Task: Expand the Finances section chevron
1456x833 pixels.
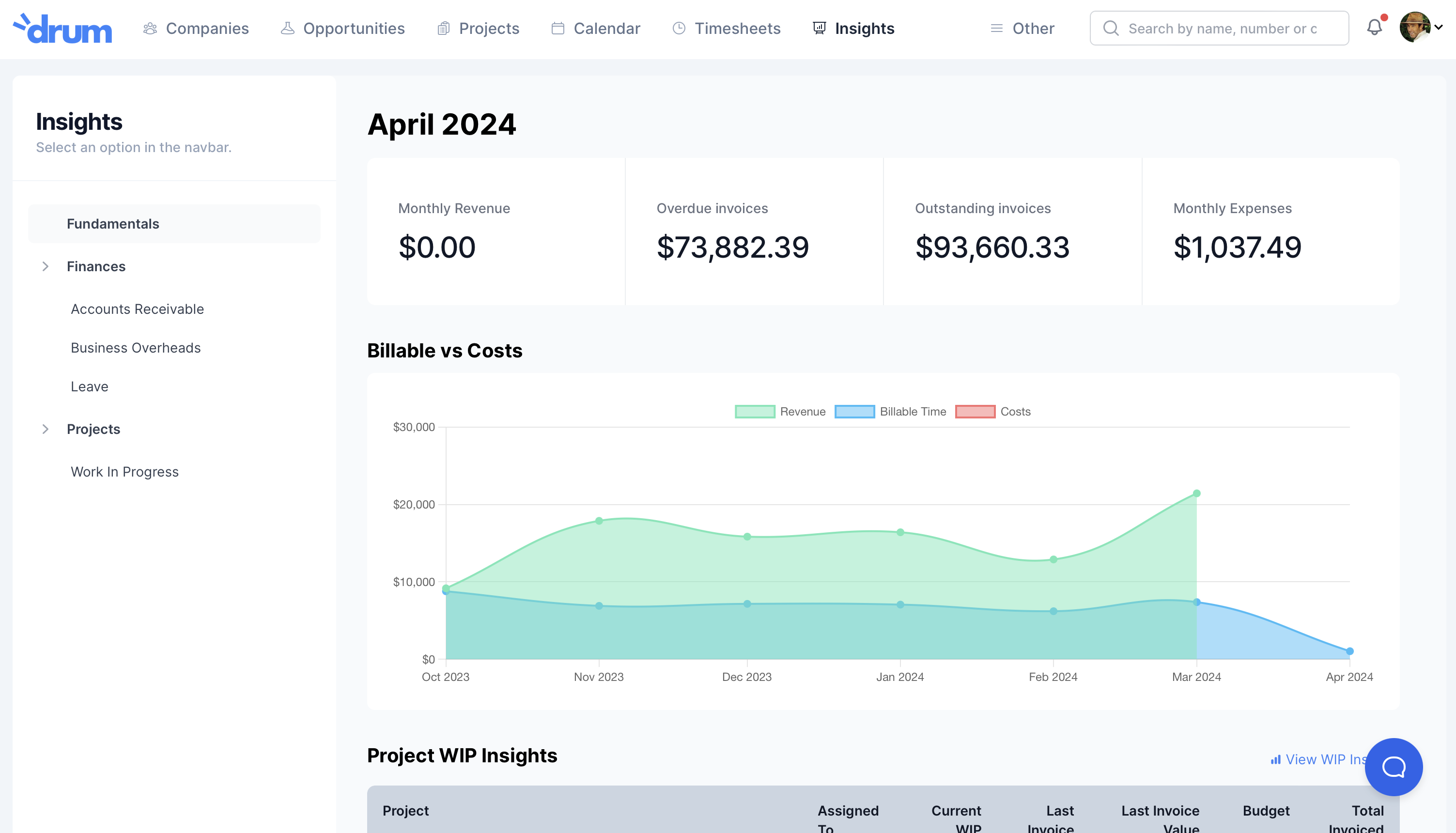Action: click(46, 266)
